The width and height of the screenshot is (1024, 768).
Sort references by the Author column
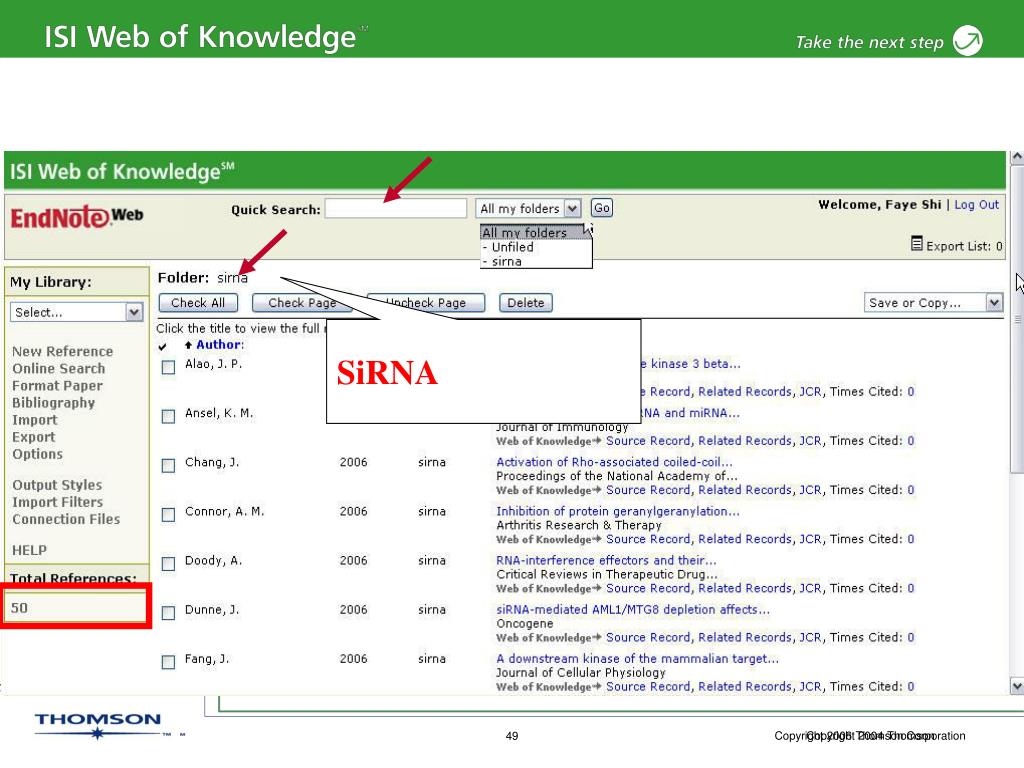[x=220, y=344]
